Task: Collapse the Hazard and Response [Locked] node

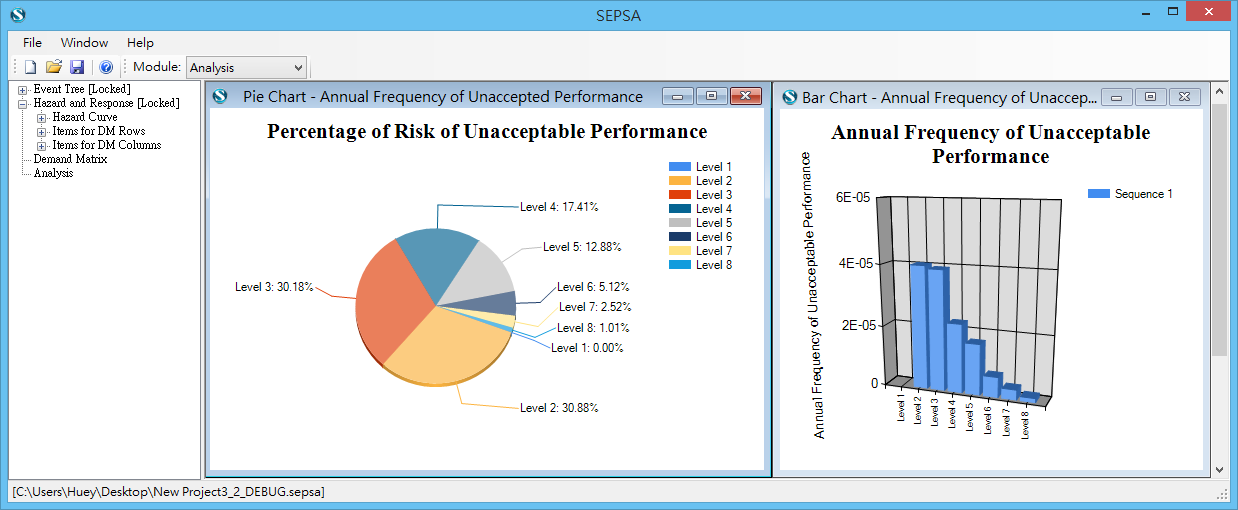Action: click(23, 104)
